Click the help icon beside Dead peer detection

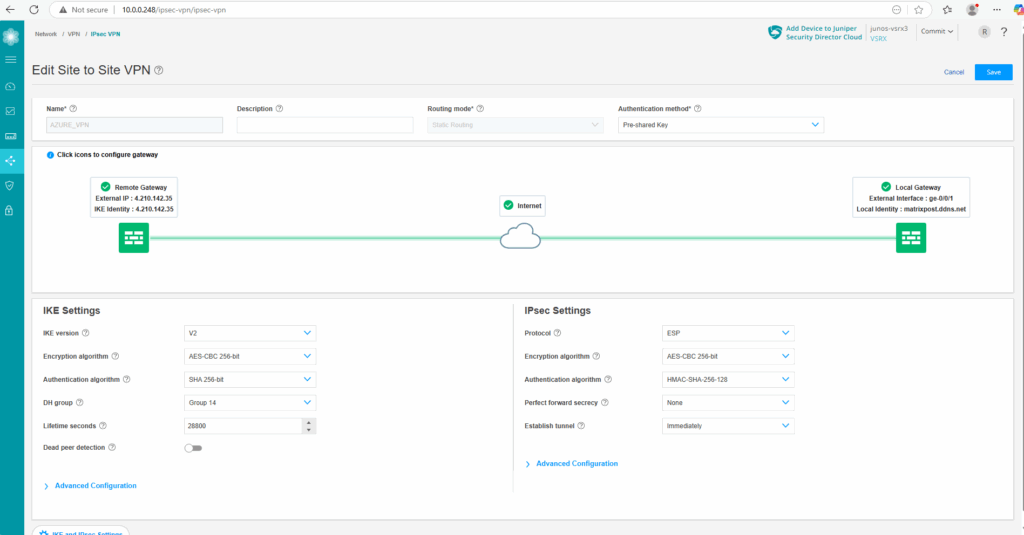point(112,447)
